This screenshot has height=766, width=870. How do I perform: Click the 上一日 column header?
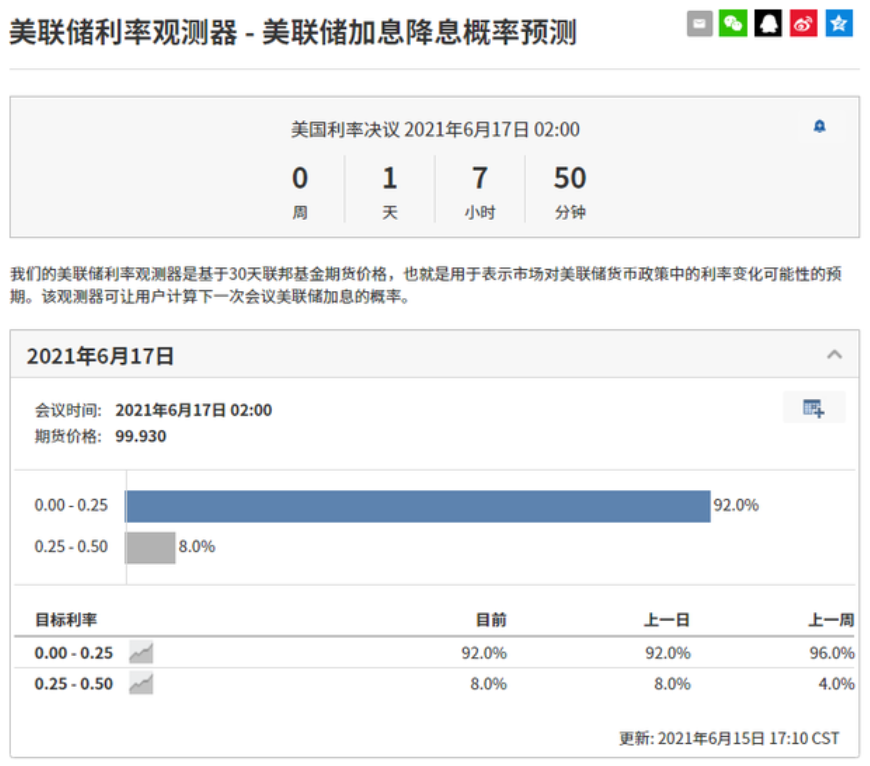pyautogui.click(x=666, y=619)
